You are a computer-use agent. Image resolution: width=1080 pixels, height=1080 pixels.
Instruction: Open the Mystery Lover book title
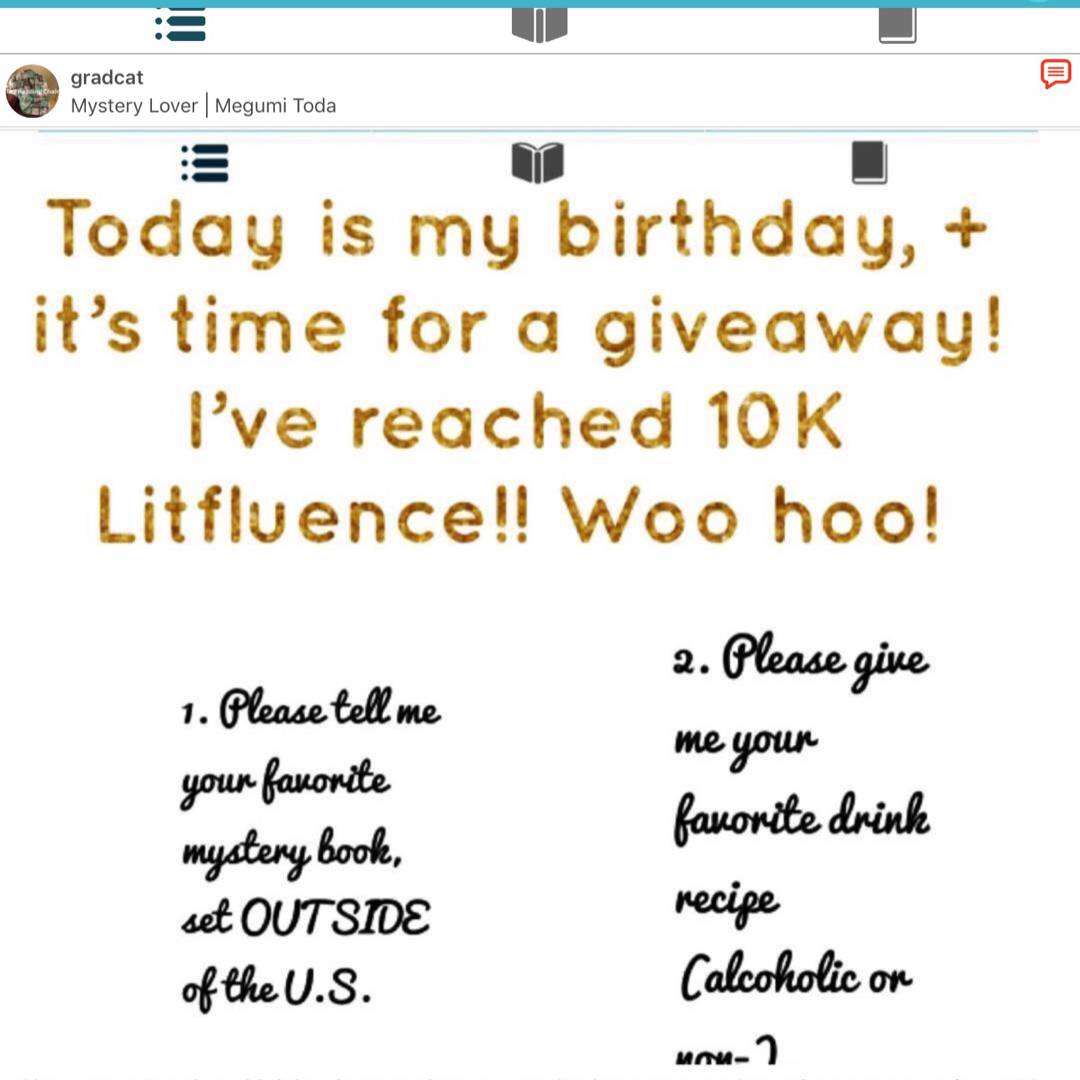134,105
